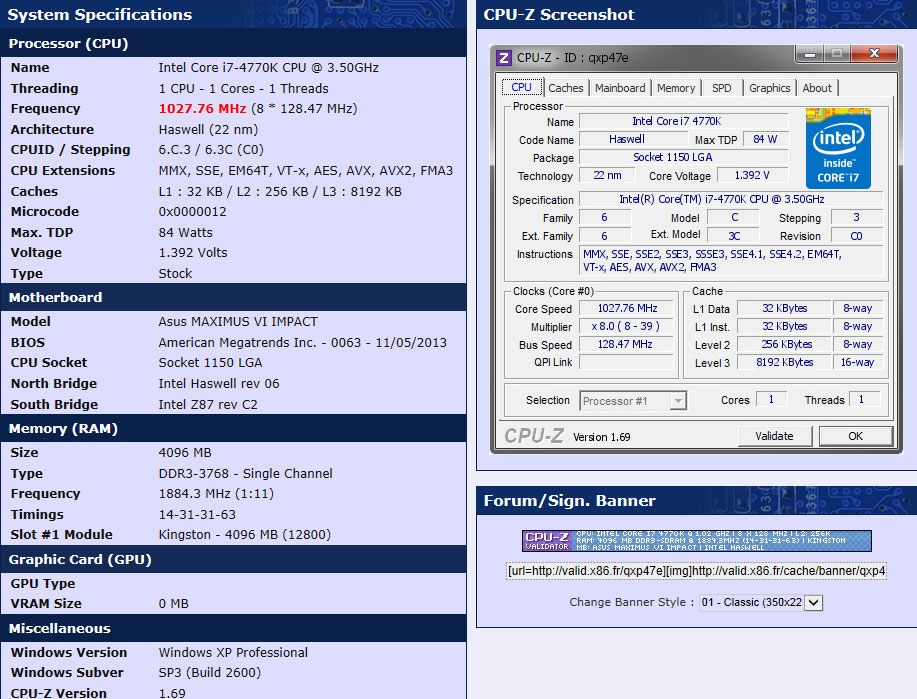Click the Validate button
Viewport: 917px width, 699px height.
(774, 436)
